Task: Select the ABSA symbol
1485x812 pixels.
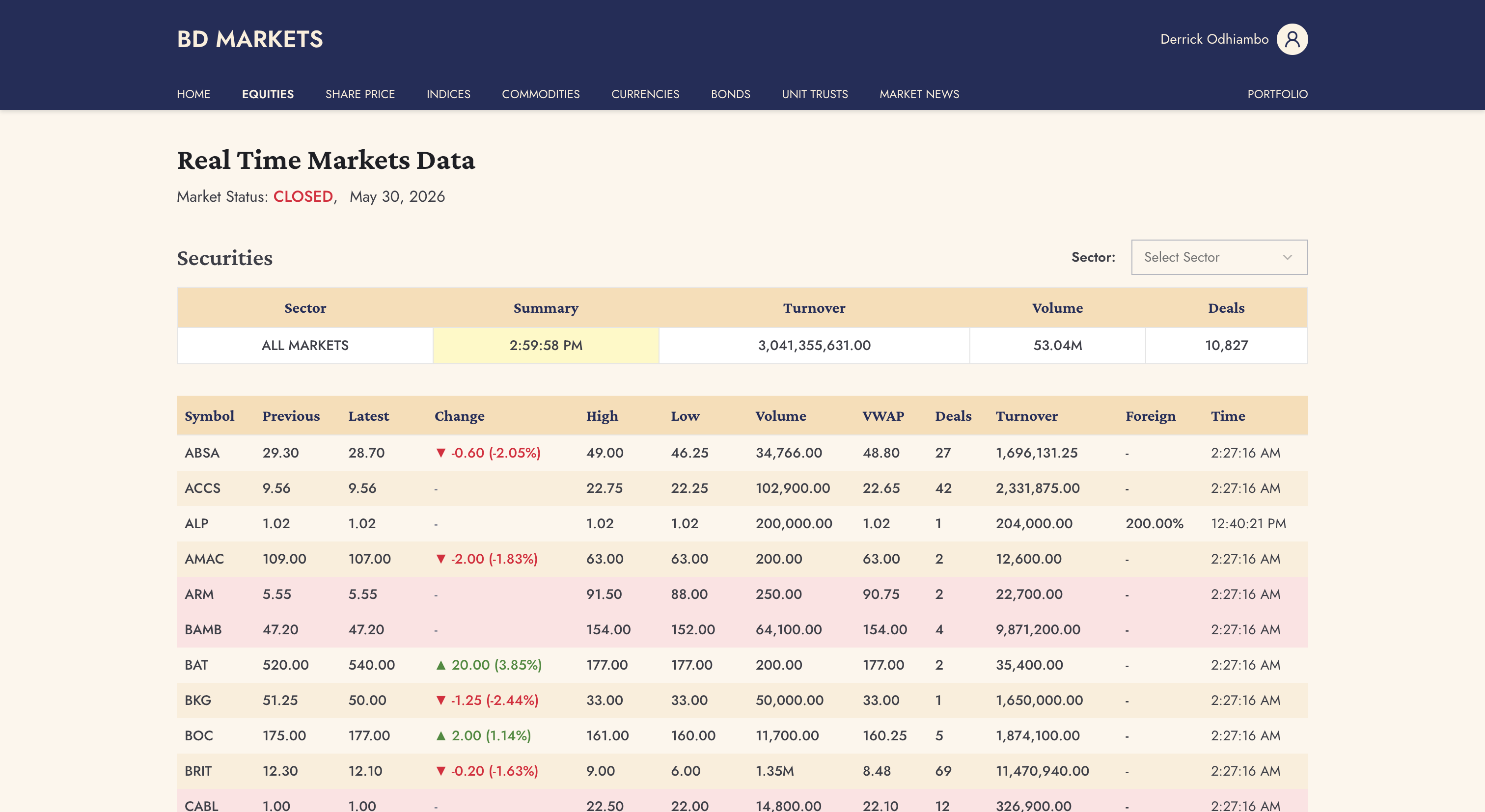Action: [x=202, y=452]
